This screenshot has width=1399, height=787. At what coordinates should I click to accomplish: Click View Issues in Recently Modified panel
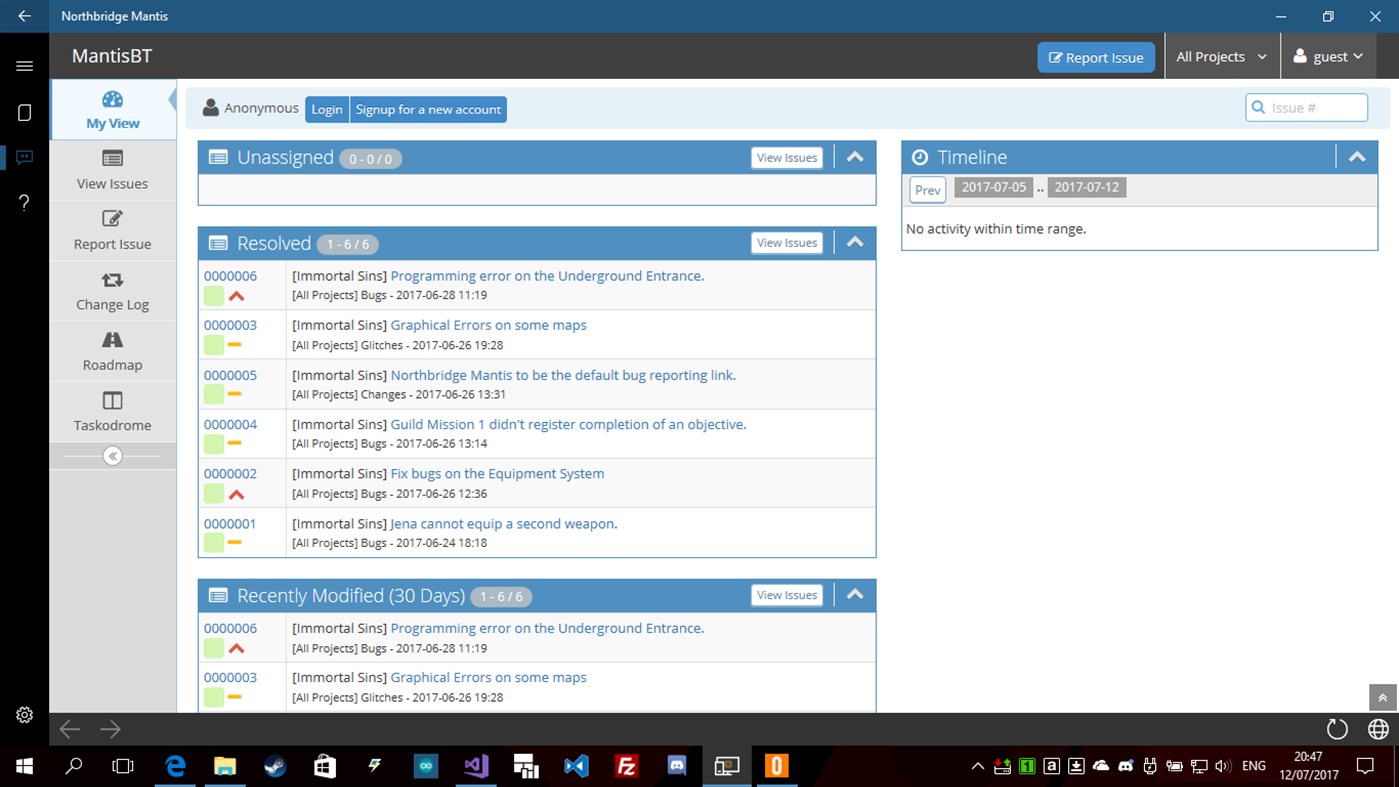coord(787,595)
